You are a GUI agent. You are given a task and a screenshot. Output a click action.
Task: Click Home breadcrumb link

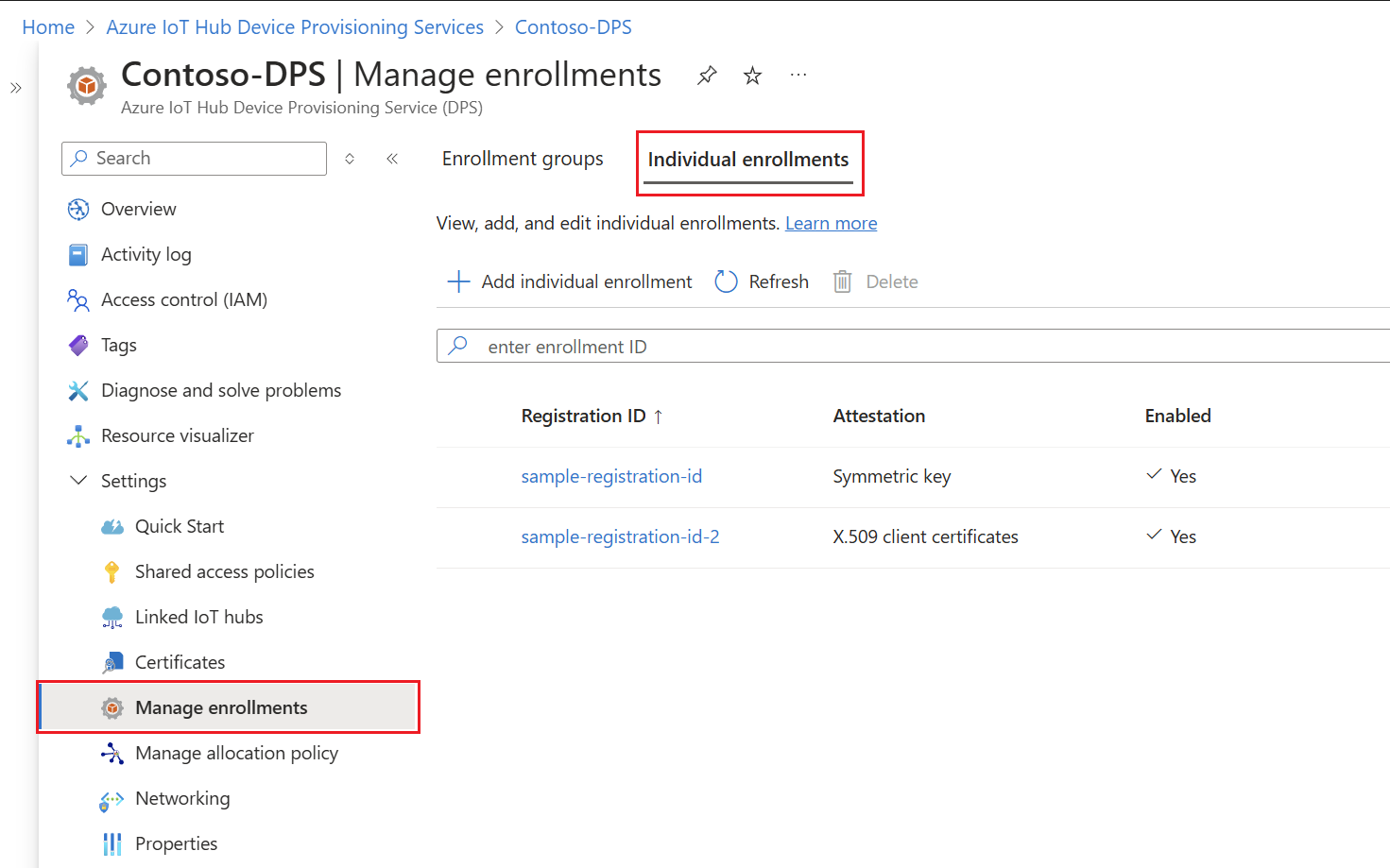coord(48,27)
